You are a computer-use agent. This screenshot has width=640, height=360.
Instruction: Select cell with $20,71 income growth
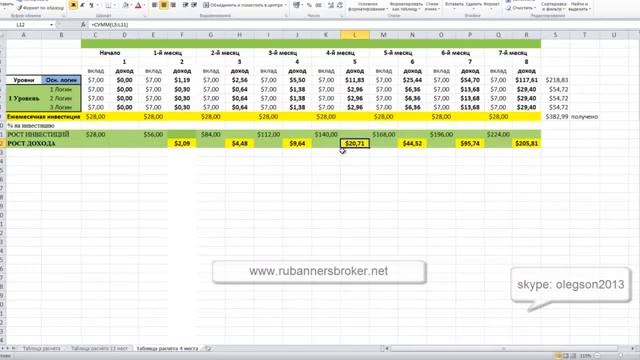(354, 143)
